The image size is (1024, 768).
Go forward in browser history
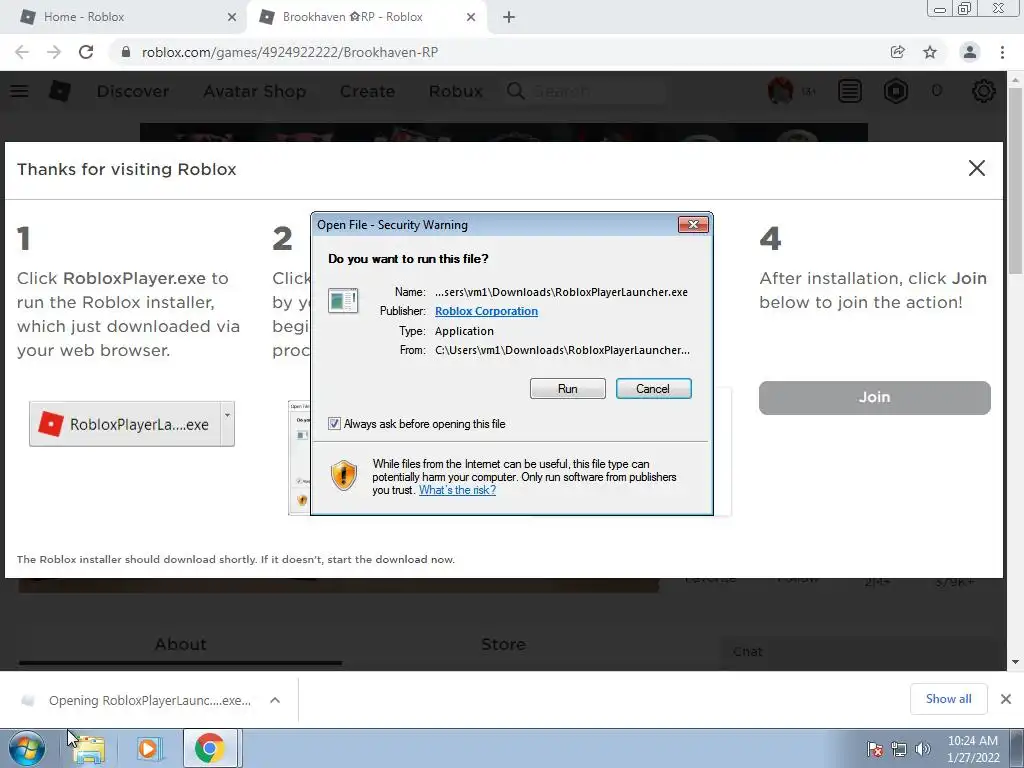click(x=54, y=52)
